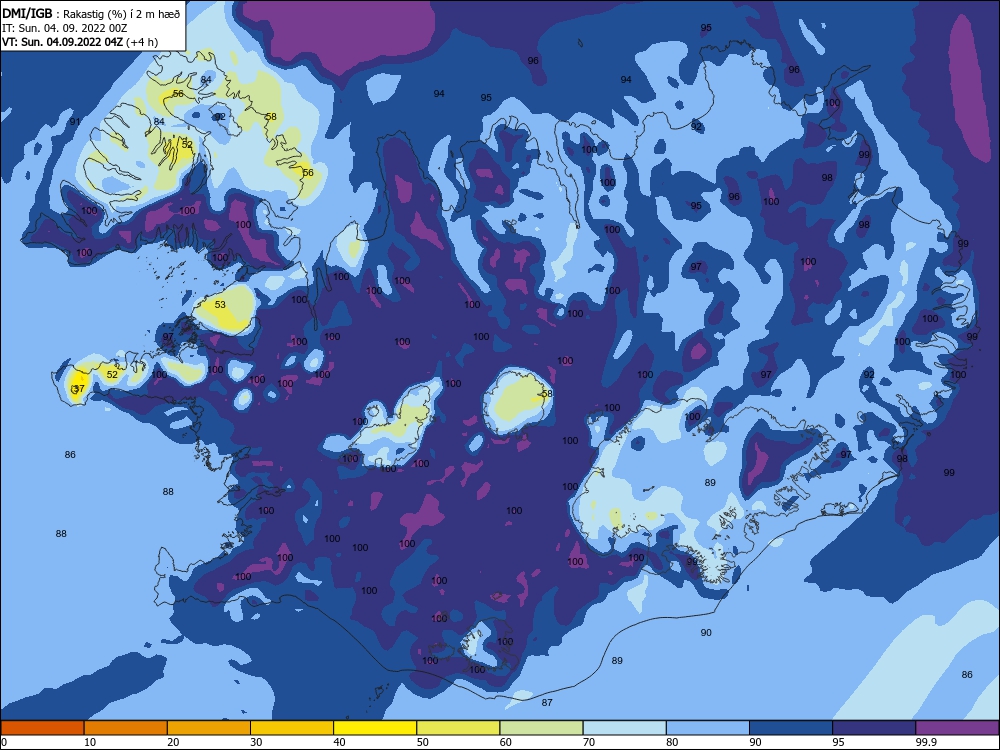Click the '53' humidity value on the map
The image size is (1000, 750).
[220, 304]
